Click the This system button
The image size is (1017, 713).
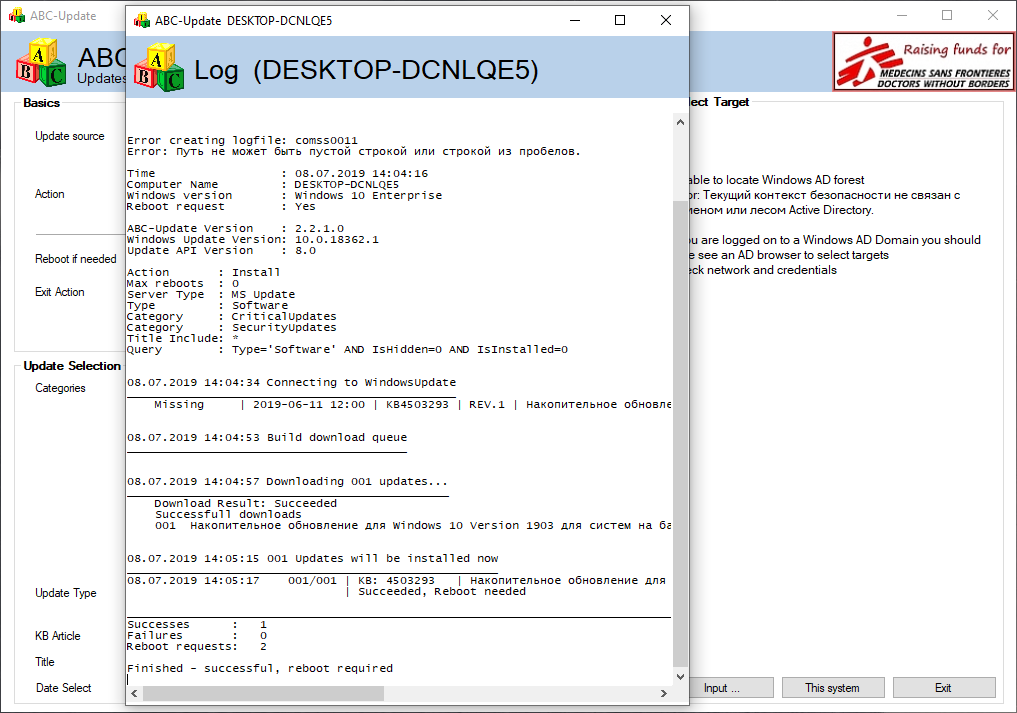coord(833,688)
